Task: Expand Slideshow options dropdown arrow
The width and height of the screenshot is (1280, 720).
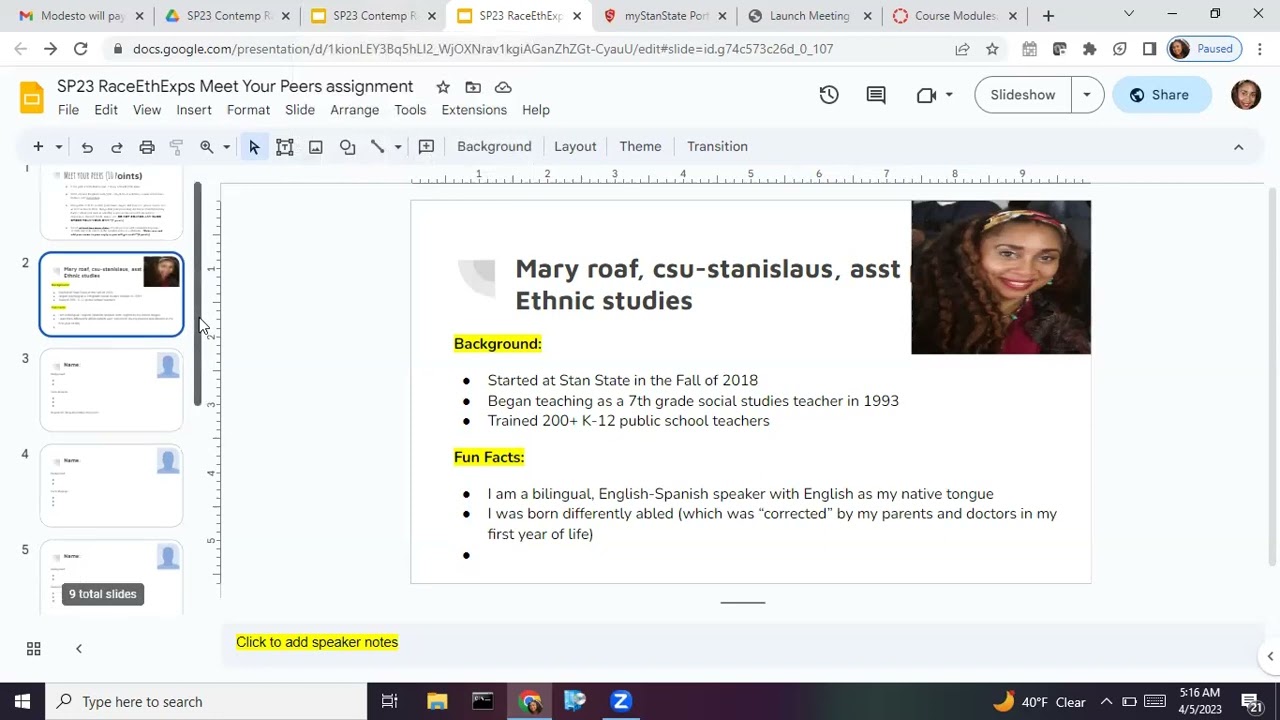Action: coord(1087,95)
